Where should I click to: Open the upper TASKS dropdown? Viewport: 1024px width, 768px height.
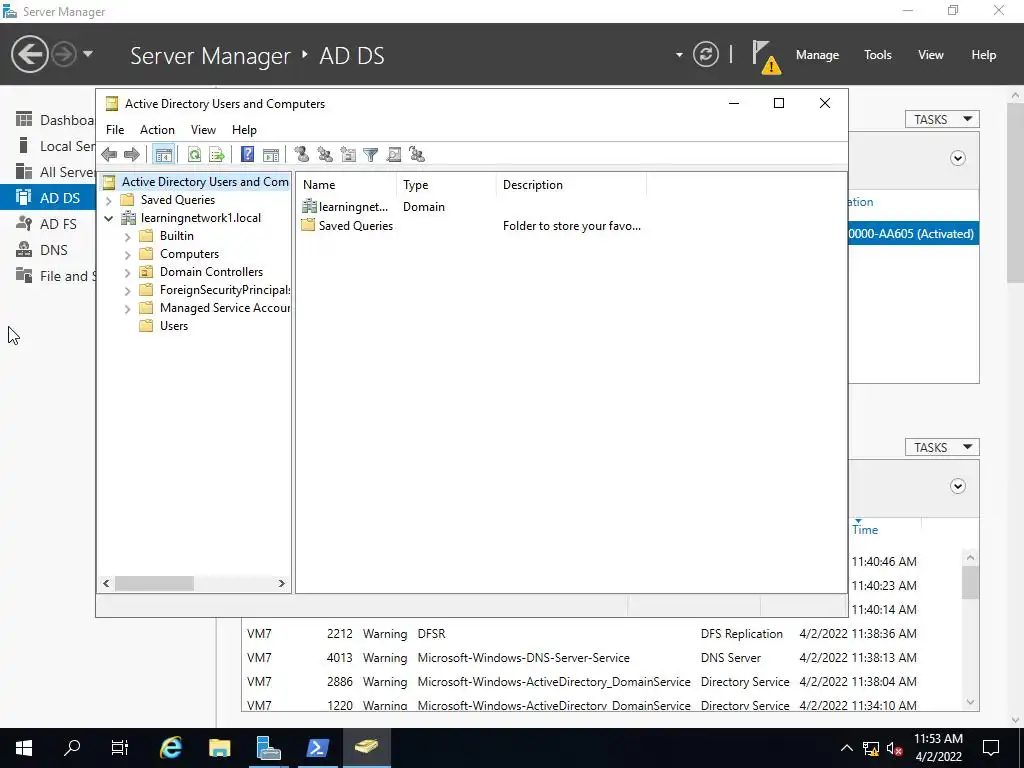point(942,120)
